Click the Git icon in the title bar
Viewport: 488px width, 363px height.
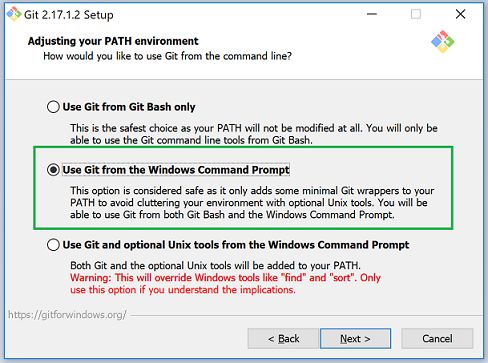14,14
